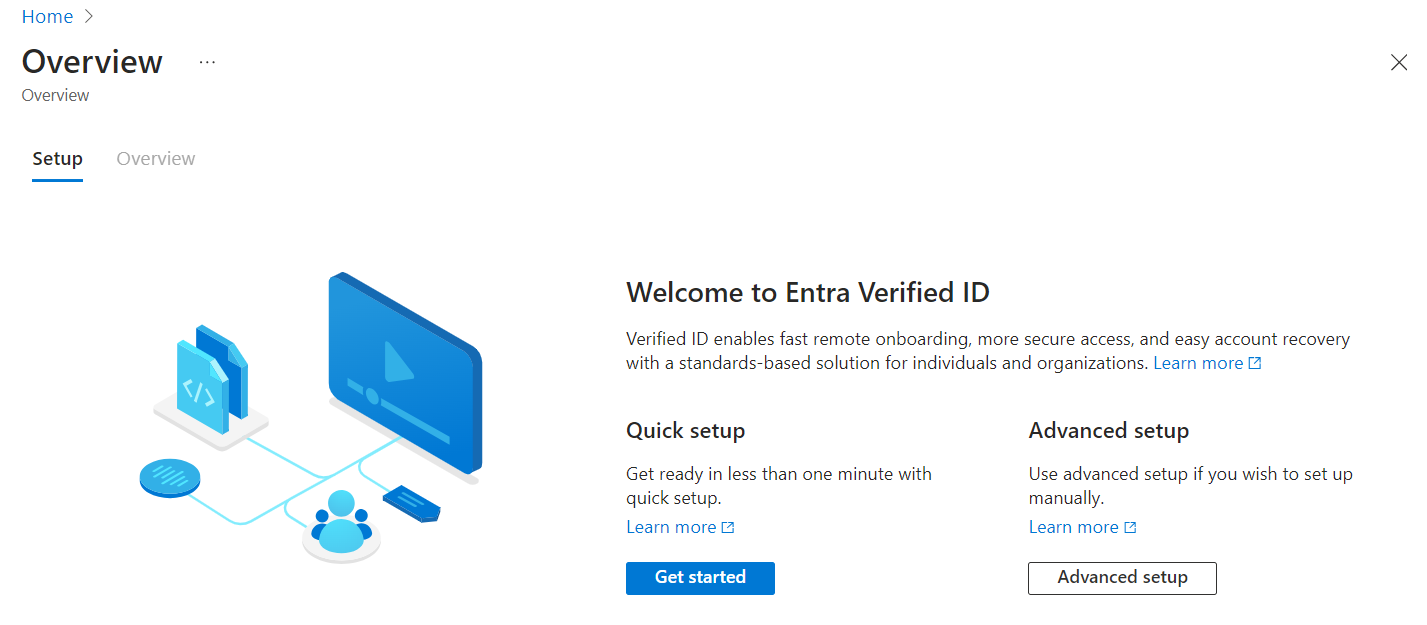Click external link icon under Quick setup

click(x=728, y=528)
